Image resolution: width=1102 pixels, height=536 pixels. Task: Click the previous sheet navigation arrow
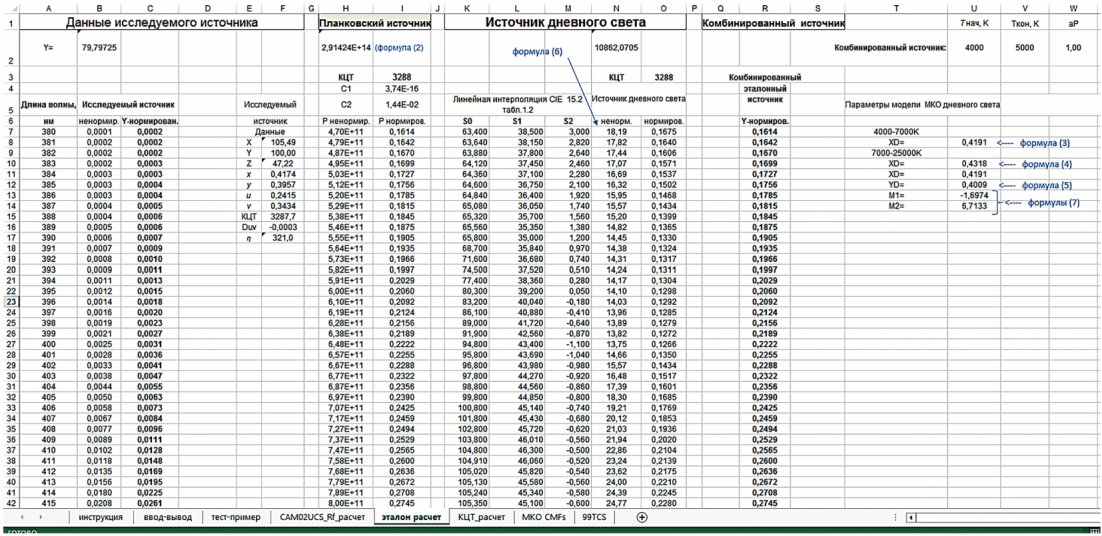(x=22, y=517)
